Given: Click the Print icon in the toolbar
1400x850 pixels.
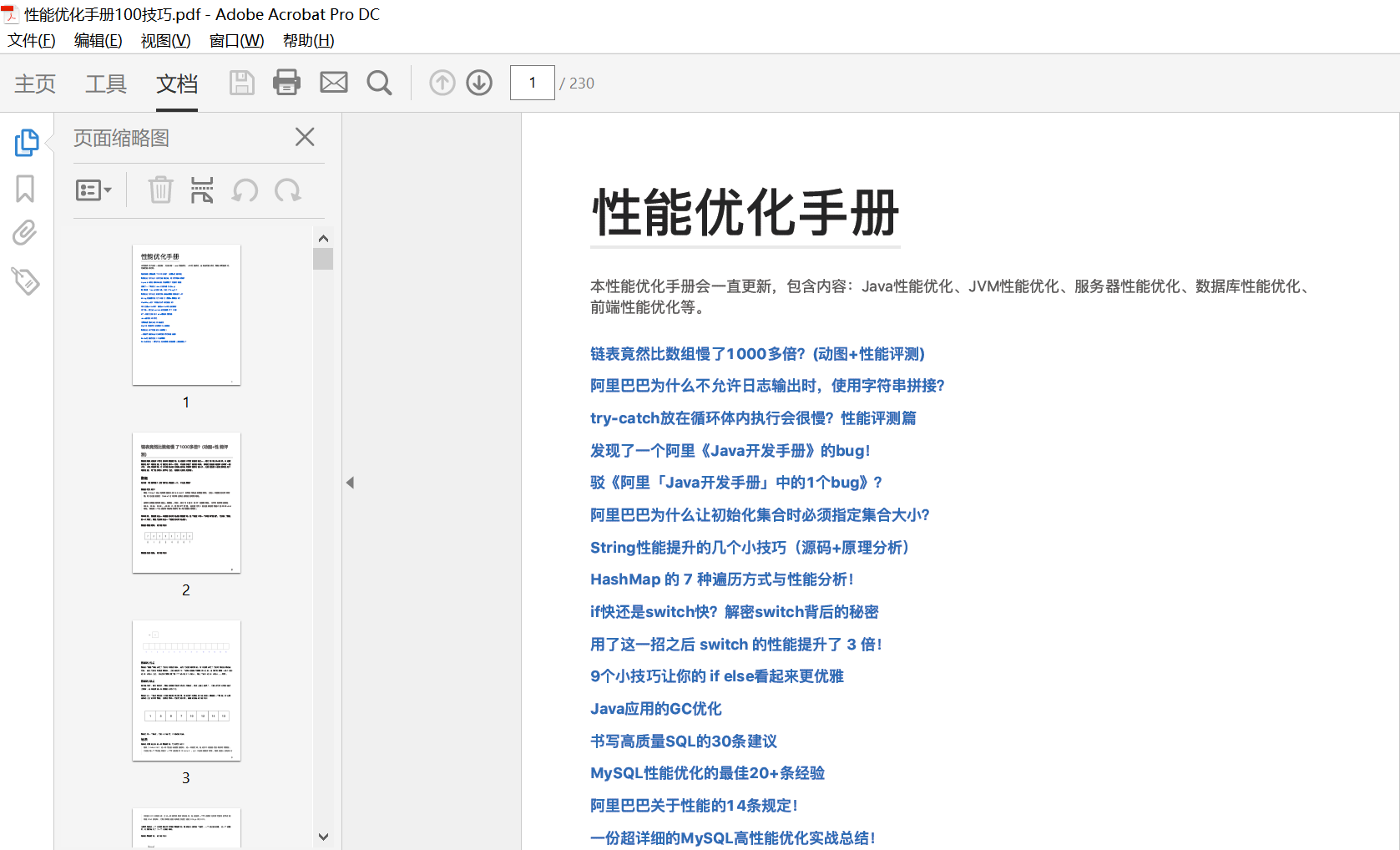Looking at the screenshot, I should coord(287,82).
